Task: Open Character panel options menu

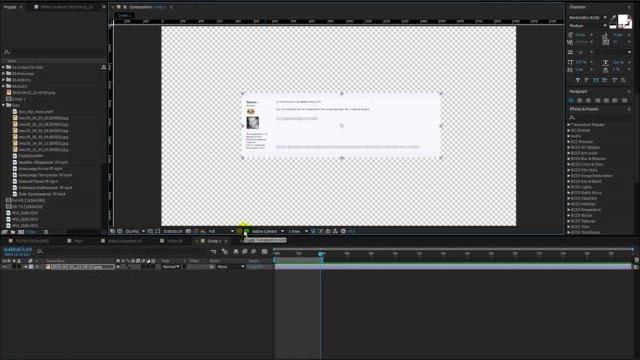Action: coord(629,7)
